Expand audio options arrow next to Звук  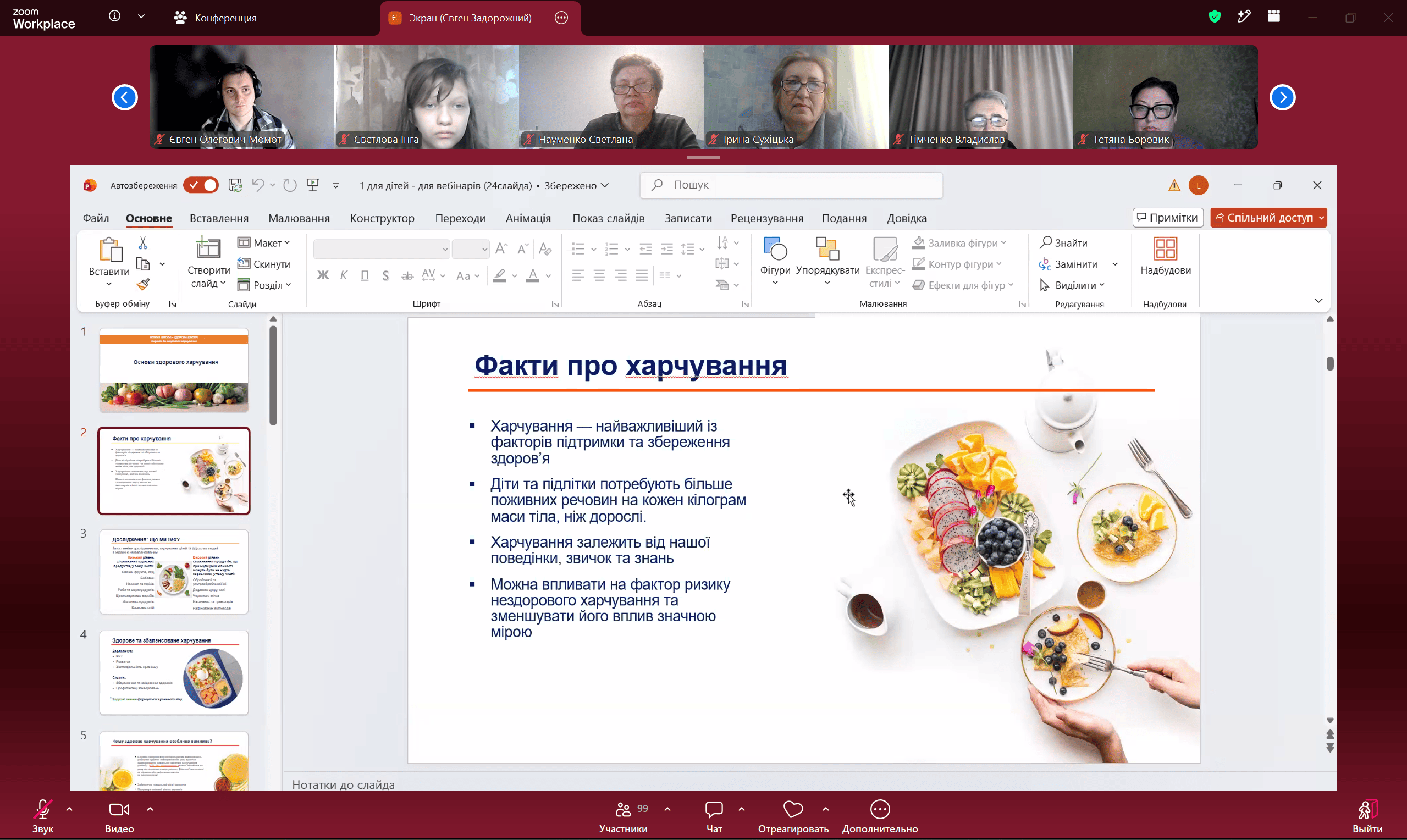[69, 809]
